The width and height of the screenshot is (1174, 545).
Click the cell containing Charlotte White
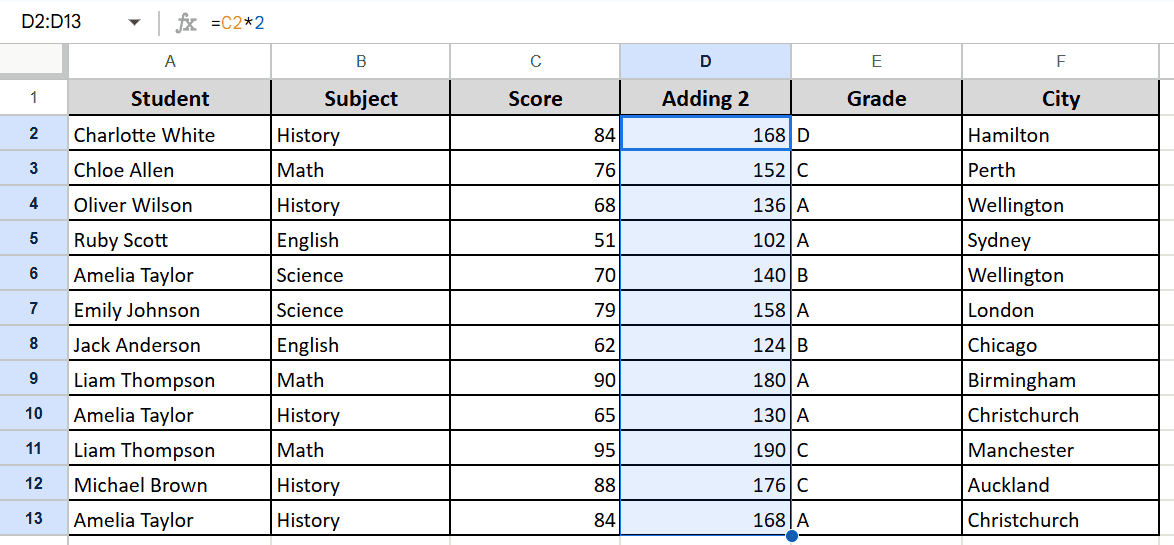(170, 135)
